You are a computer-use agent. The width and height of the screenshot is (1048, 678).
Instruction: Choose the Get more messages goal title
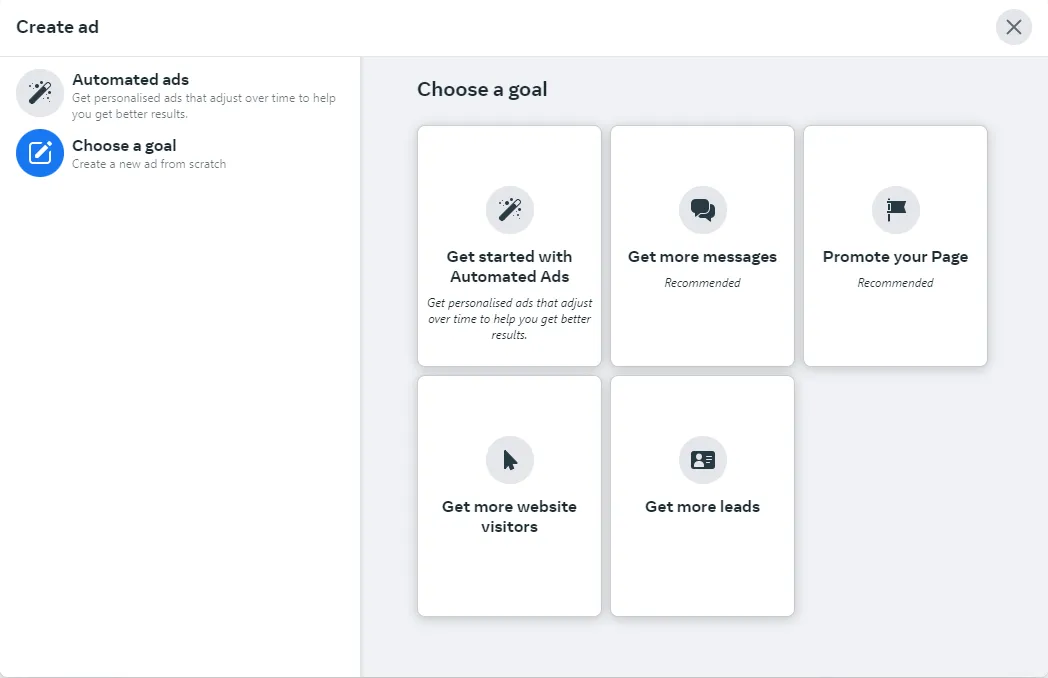(702, 257)
